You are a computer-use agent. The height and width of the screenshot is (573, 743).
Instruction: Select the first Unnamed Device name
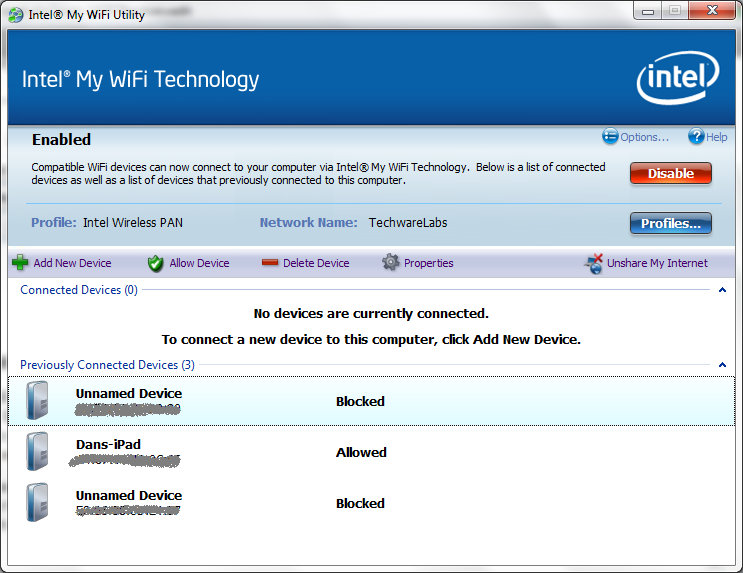coord(129,393)
